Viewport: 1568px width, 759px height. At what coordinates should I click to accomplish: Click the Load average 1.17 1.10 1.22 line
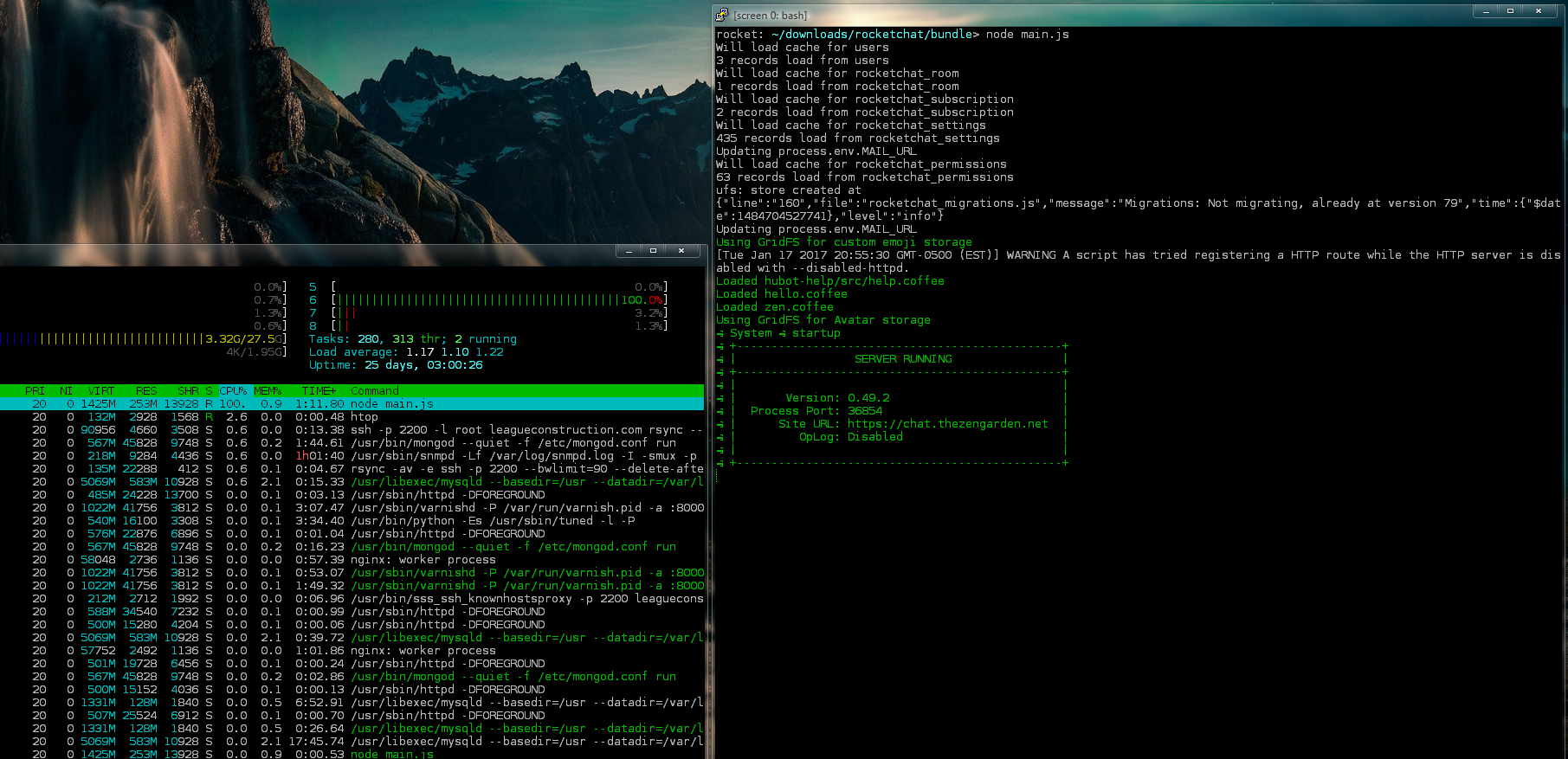(x=406, y=352)
